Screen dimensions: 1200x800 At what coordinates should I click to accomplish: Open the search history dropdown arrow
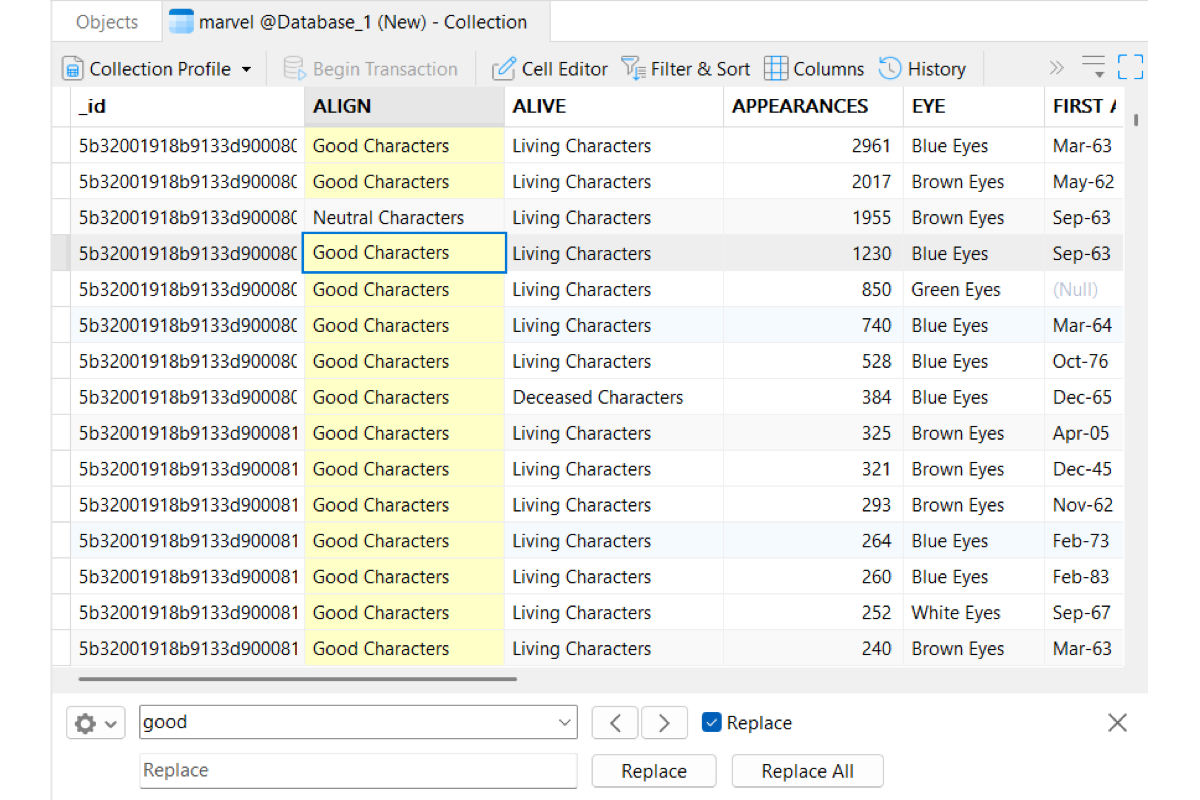[x=565, y=722]
